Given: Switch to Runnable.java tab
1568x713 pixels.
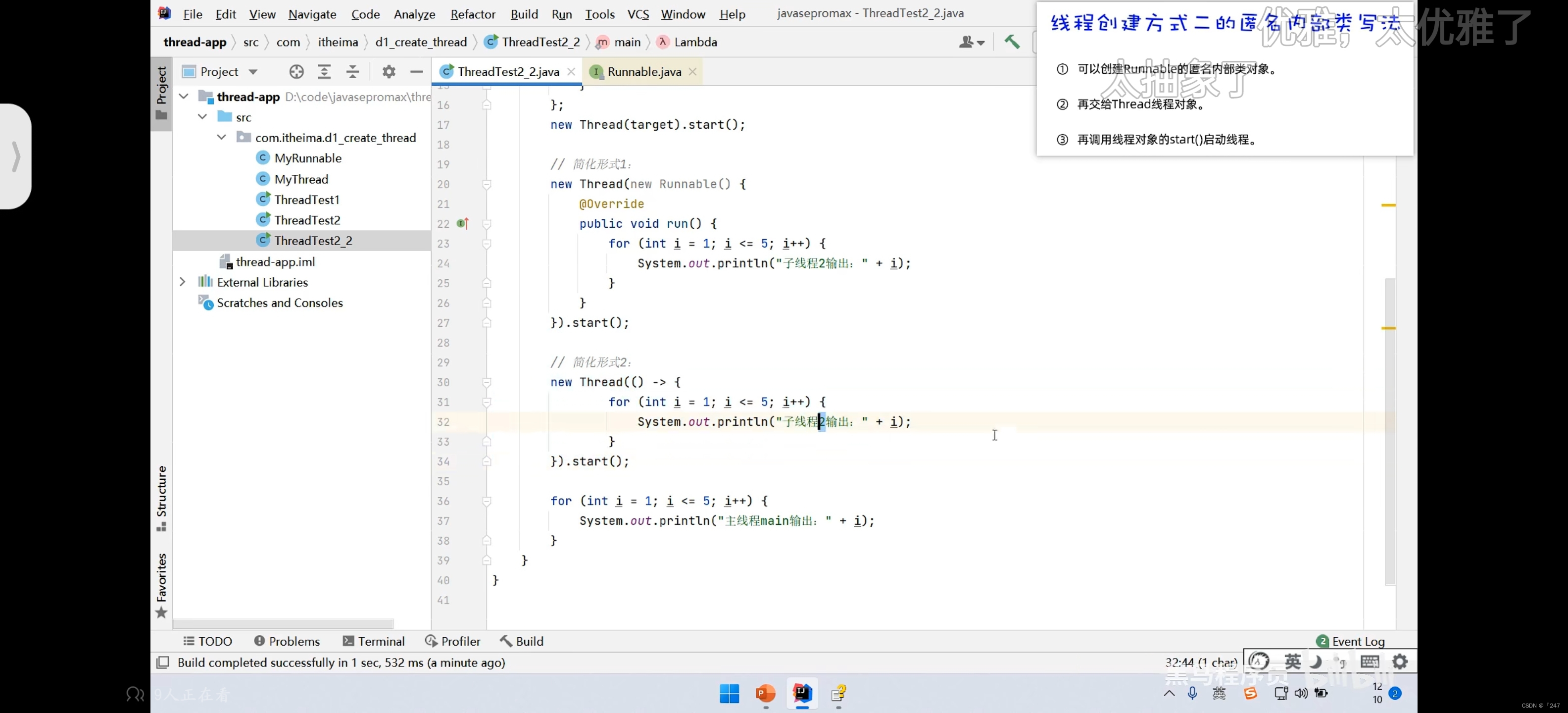Looking at the screenshot, I should point(644,71).
